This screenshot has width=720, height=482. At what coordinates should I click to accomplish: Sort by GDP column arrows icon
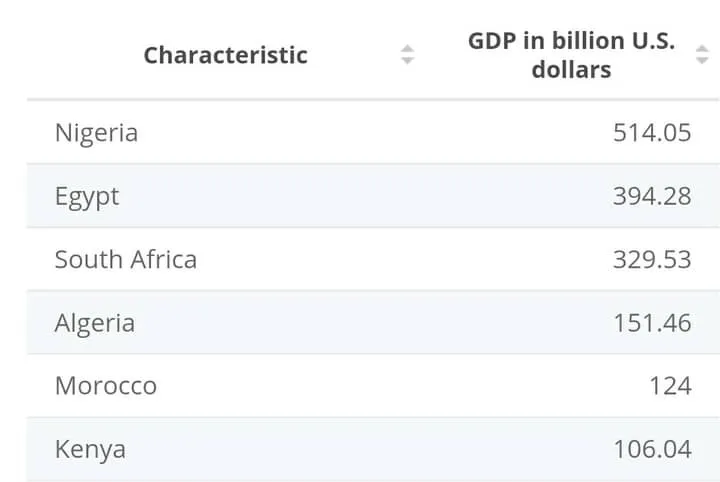pyautogui.click(x=702, y=55)
